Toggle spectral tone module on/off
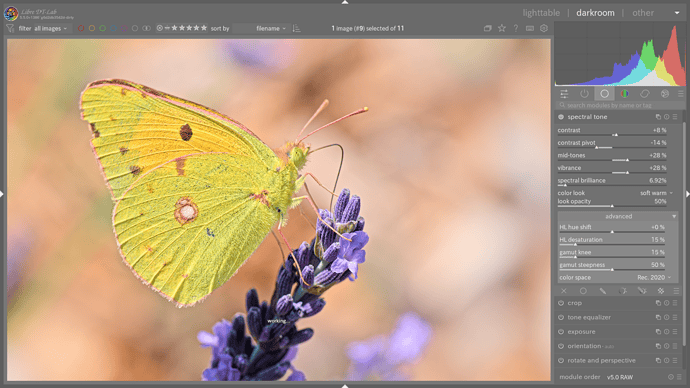The image size is (690, 388). 561,117
